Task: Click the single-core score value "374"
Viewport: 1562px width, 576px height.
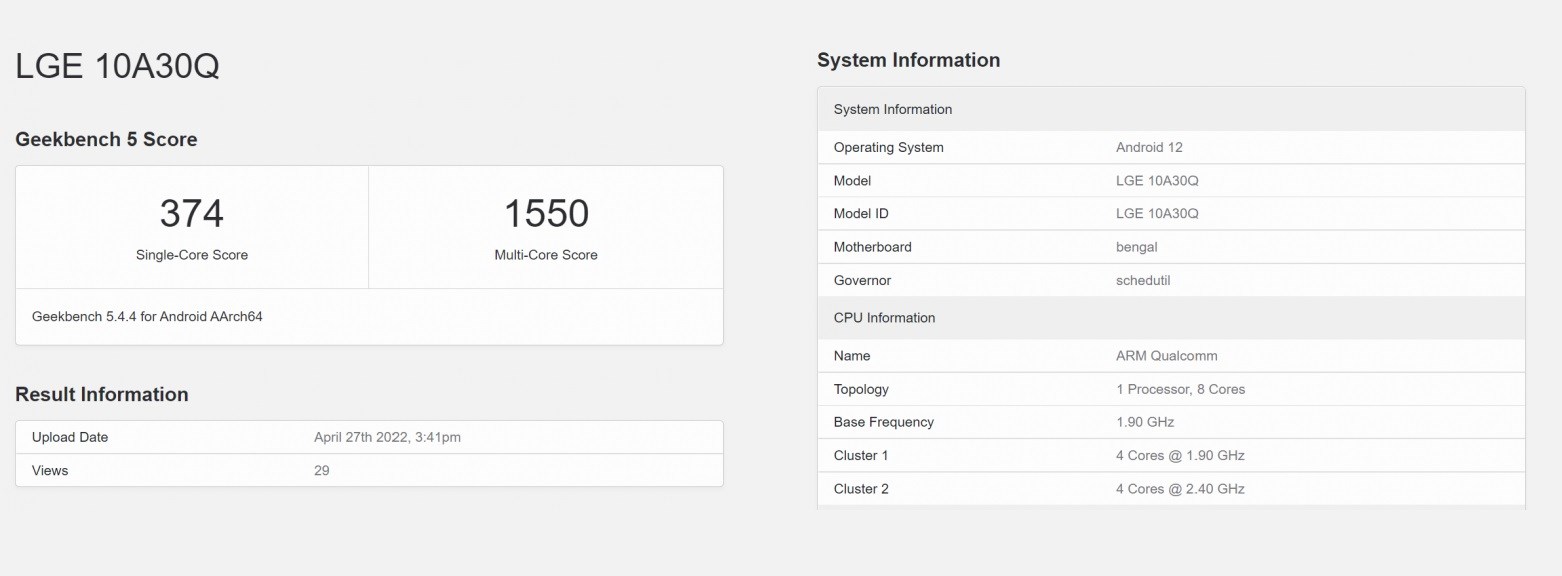Action: [192, 213]
